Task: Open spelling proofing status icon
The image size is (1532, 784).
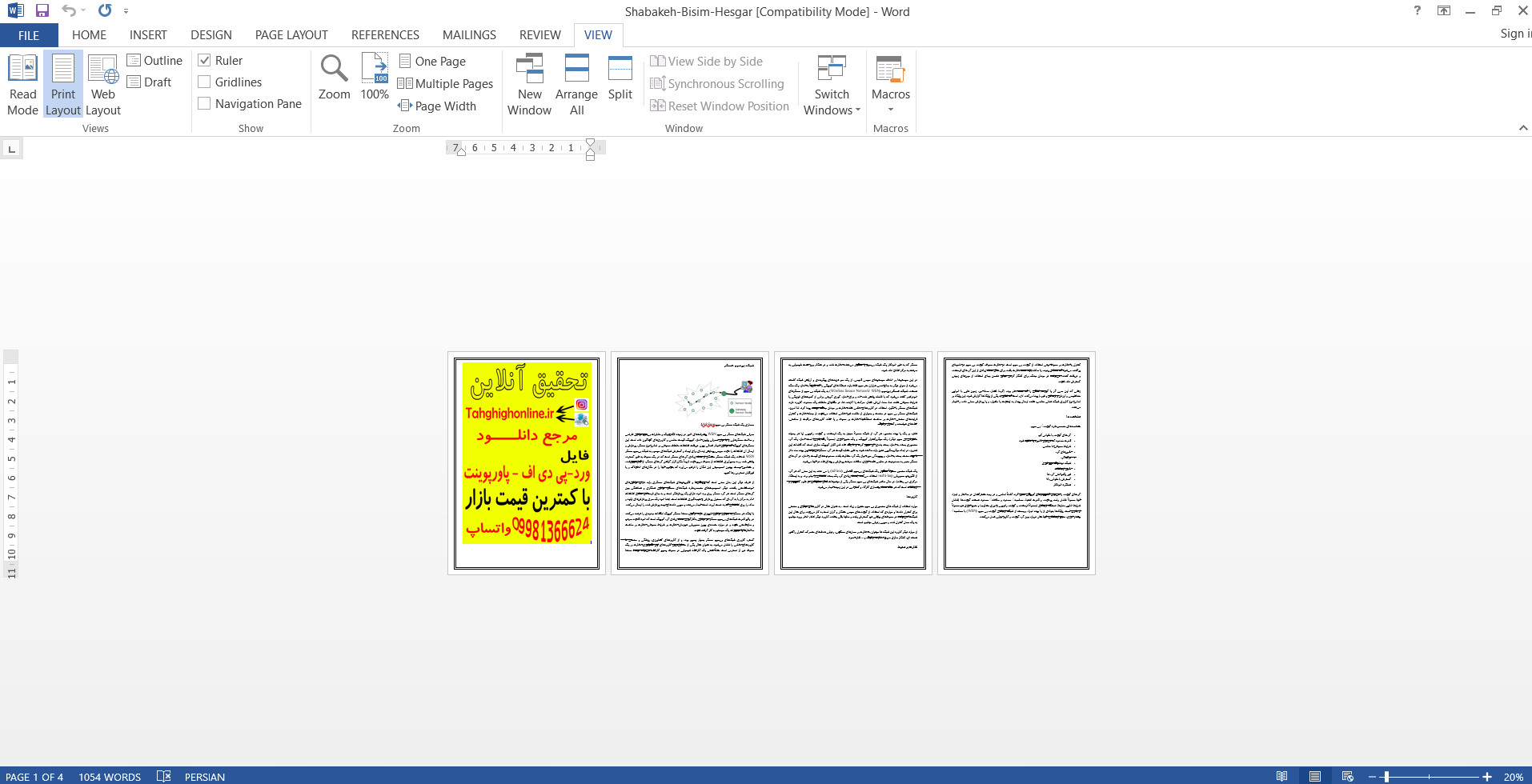Action: coord(163,776)
